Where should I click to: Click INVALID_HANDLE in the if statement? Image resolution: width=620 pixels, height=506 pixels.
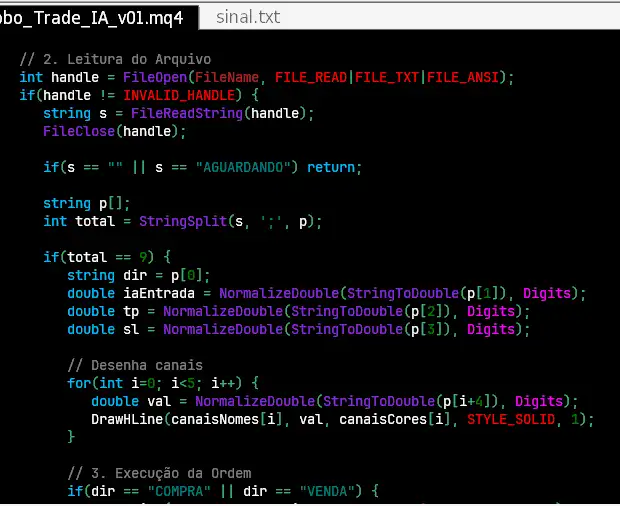tap(179, 95)
